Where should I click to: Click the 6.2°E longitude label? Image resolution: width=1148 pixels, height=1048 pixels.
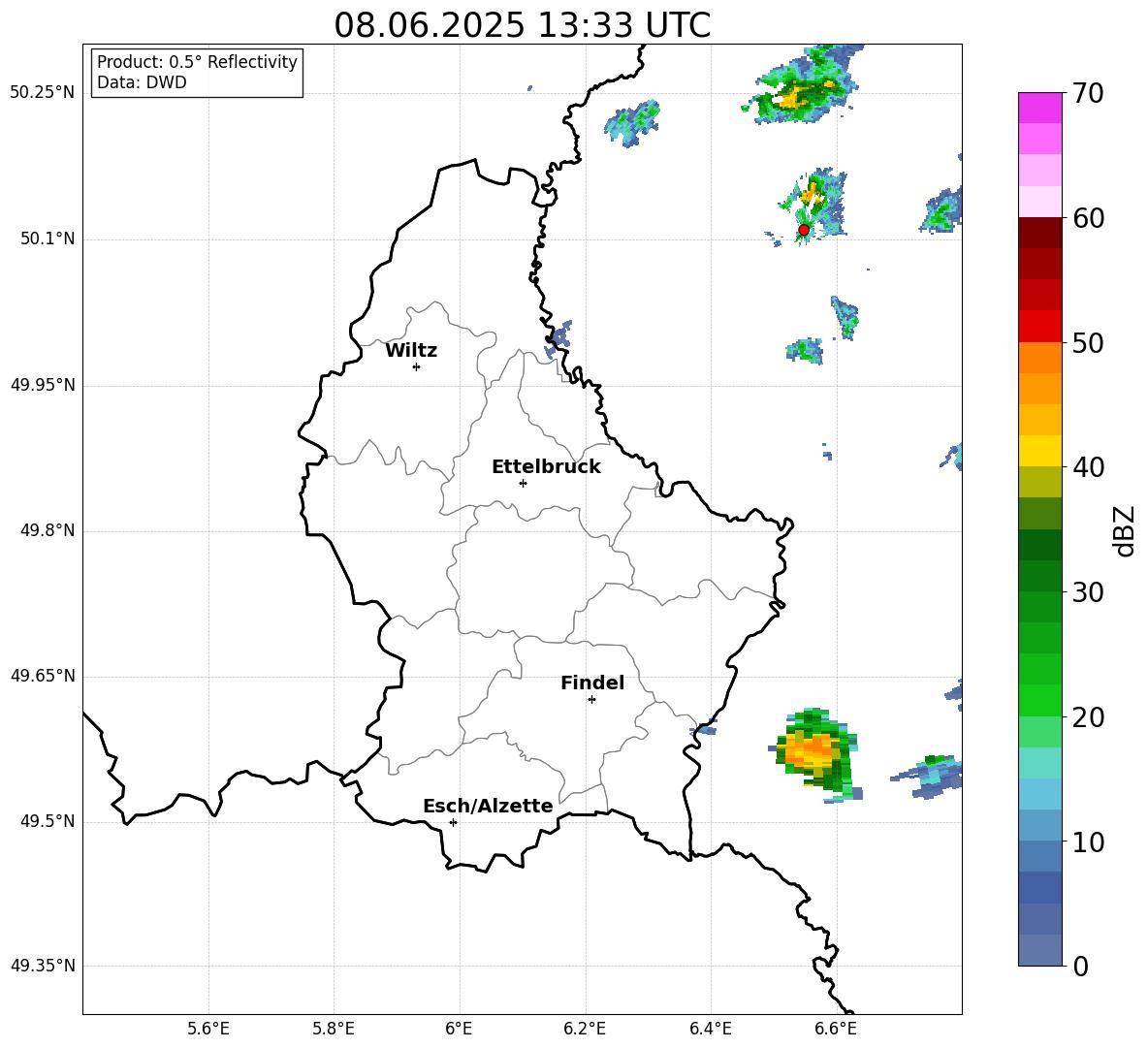585,1029
